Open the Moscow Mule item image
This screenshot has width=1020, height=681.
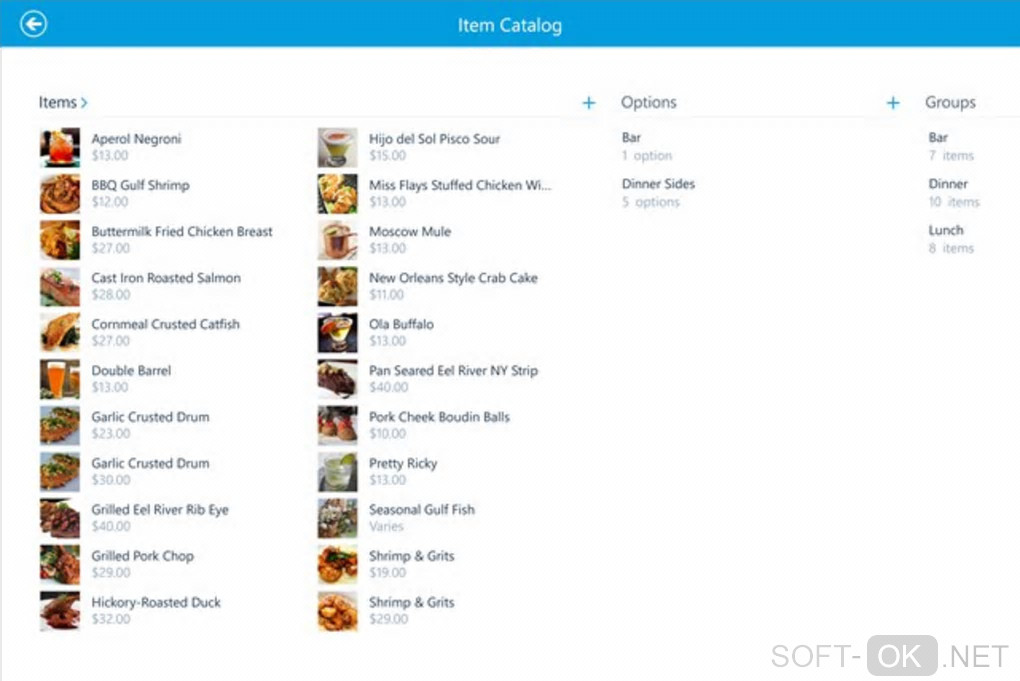click(337, 240)
